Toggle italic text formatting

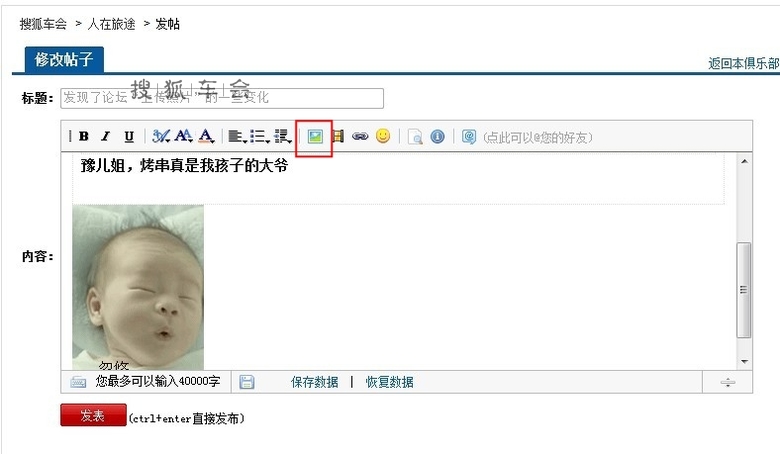pyautogui.click(x=105, y=136)
